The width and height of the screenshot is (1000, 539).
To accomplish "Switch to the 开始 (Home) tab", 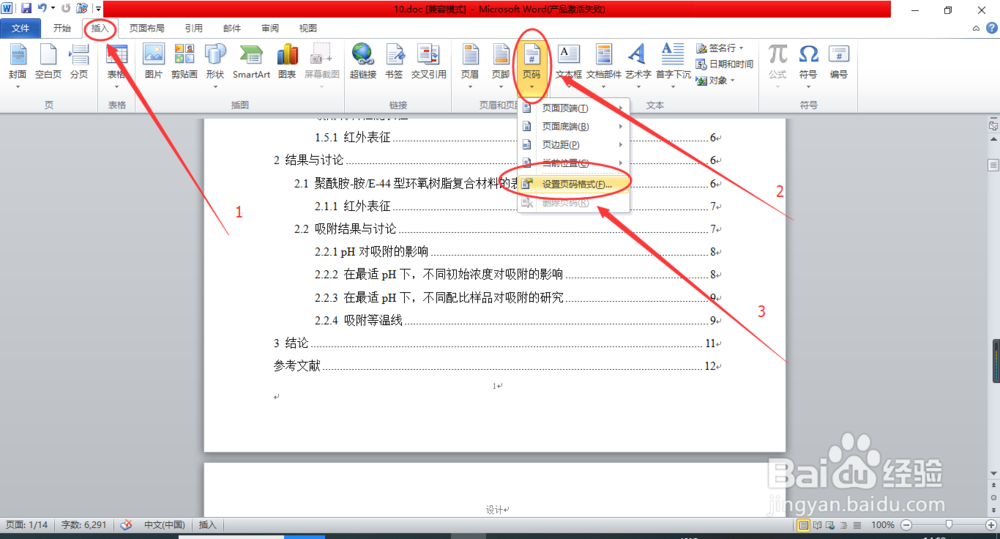I will point(62,28).
